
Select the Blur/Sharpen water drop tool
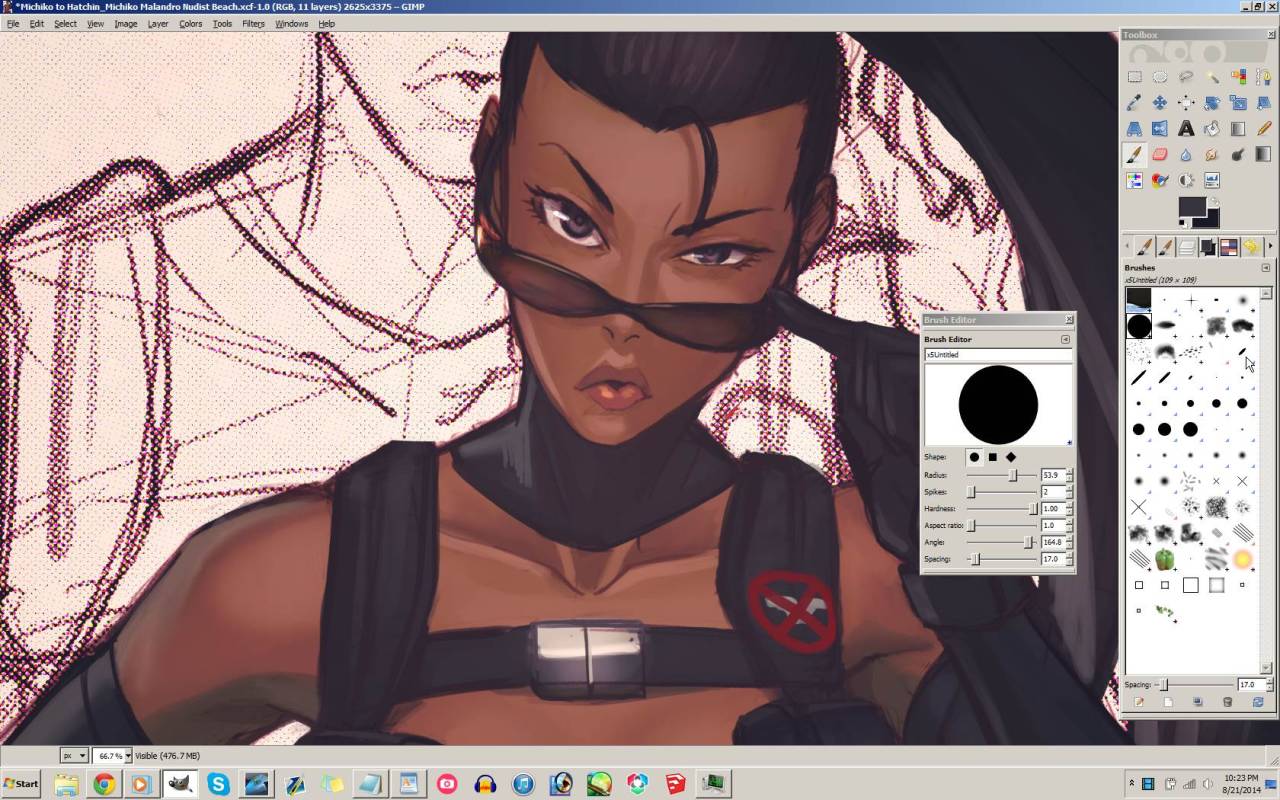coord(1186,154)
